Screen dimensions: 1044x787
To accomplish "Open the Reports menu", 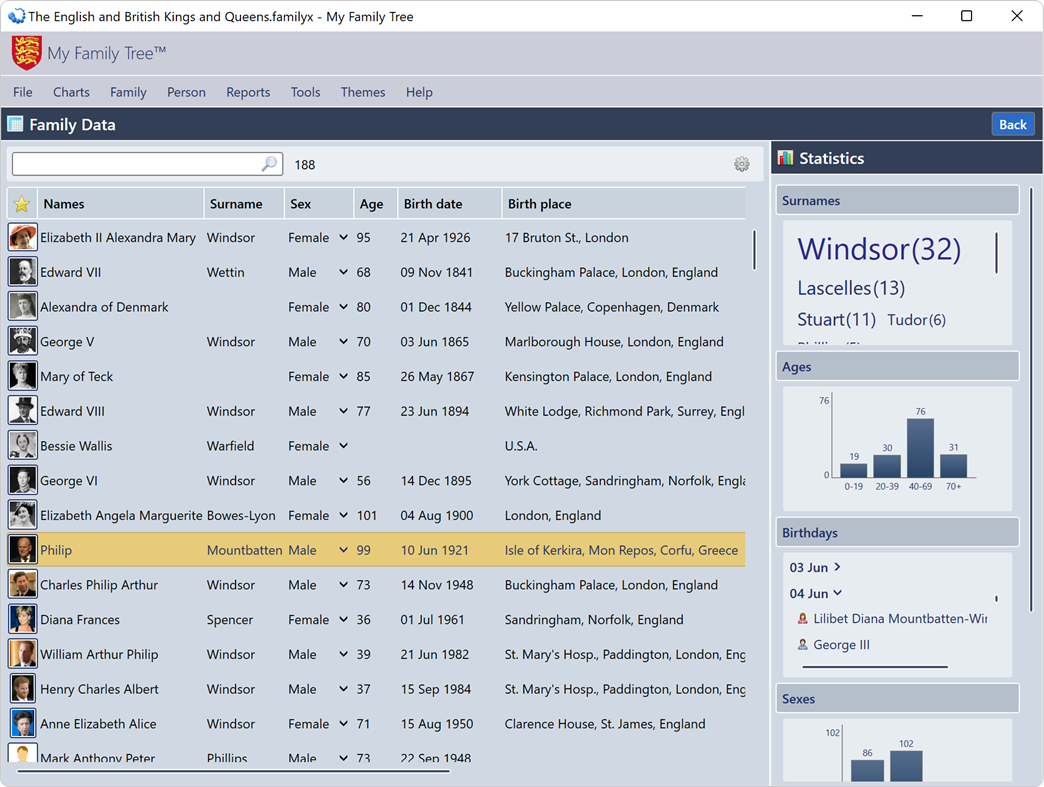I will click(x=248, y=92).
